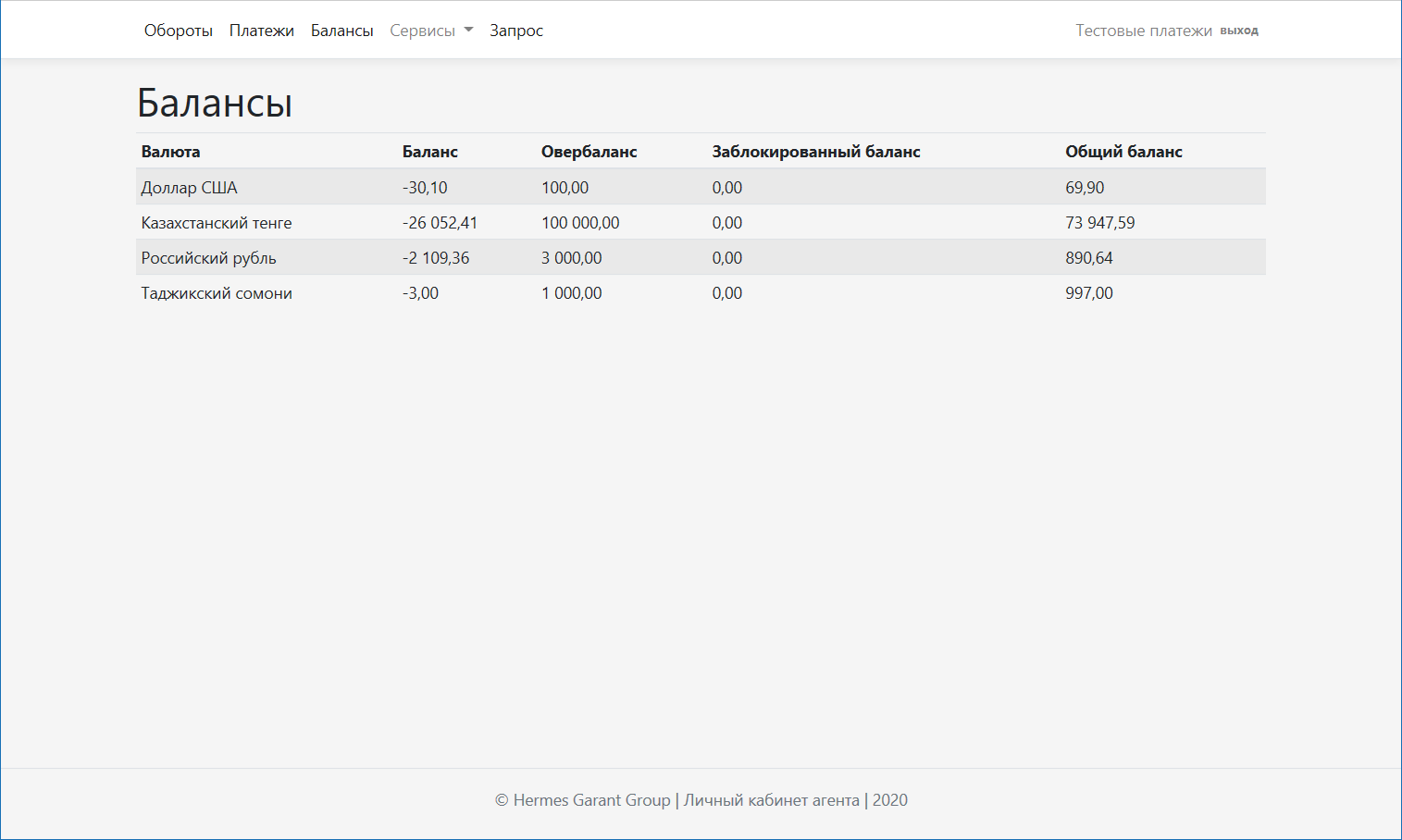Open the Балансы navigation link
1402x840 pixels.
(x=342, y=31)
